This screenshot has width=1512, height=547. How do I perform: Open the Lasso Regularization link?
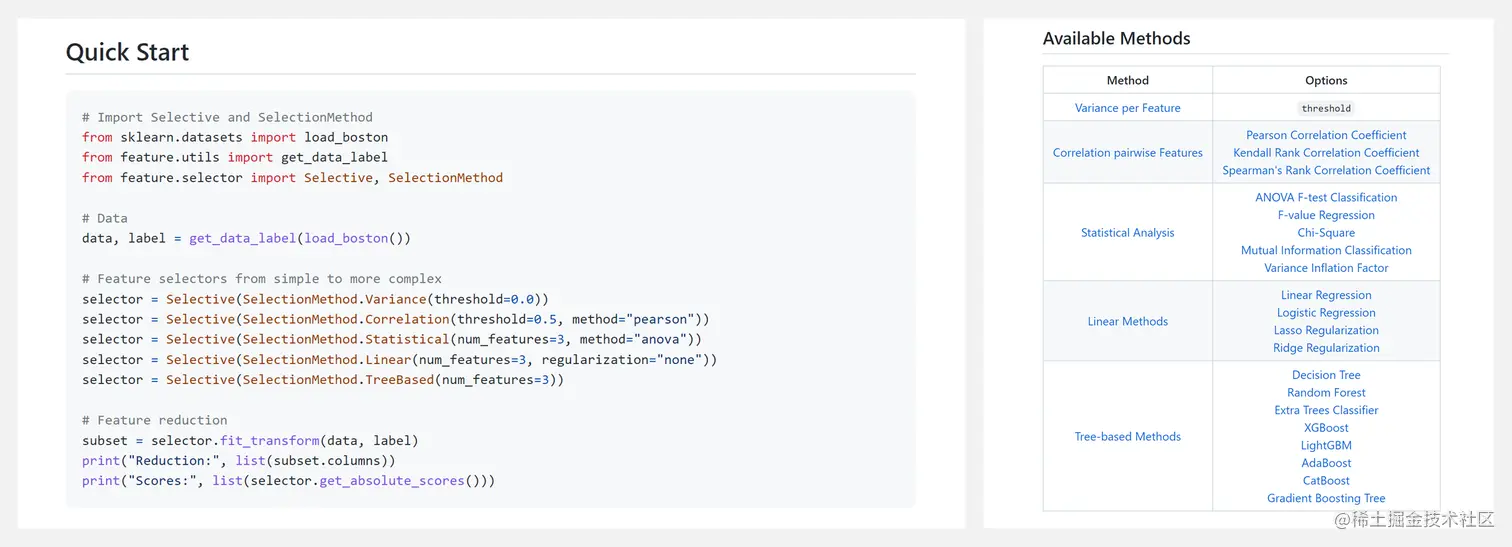[1326, 330]
